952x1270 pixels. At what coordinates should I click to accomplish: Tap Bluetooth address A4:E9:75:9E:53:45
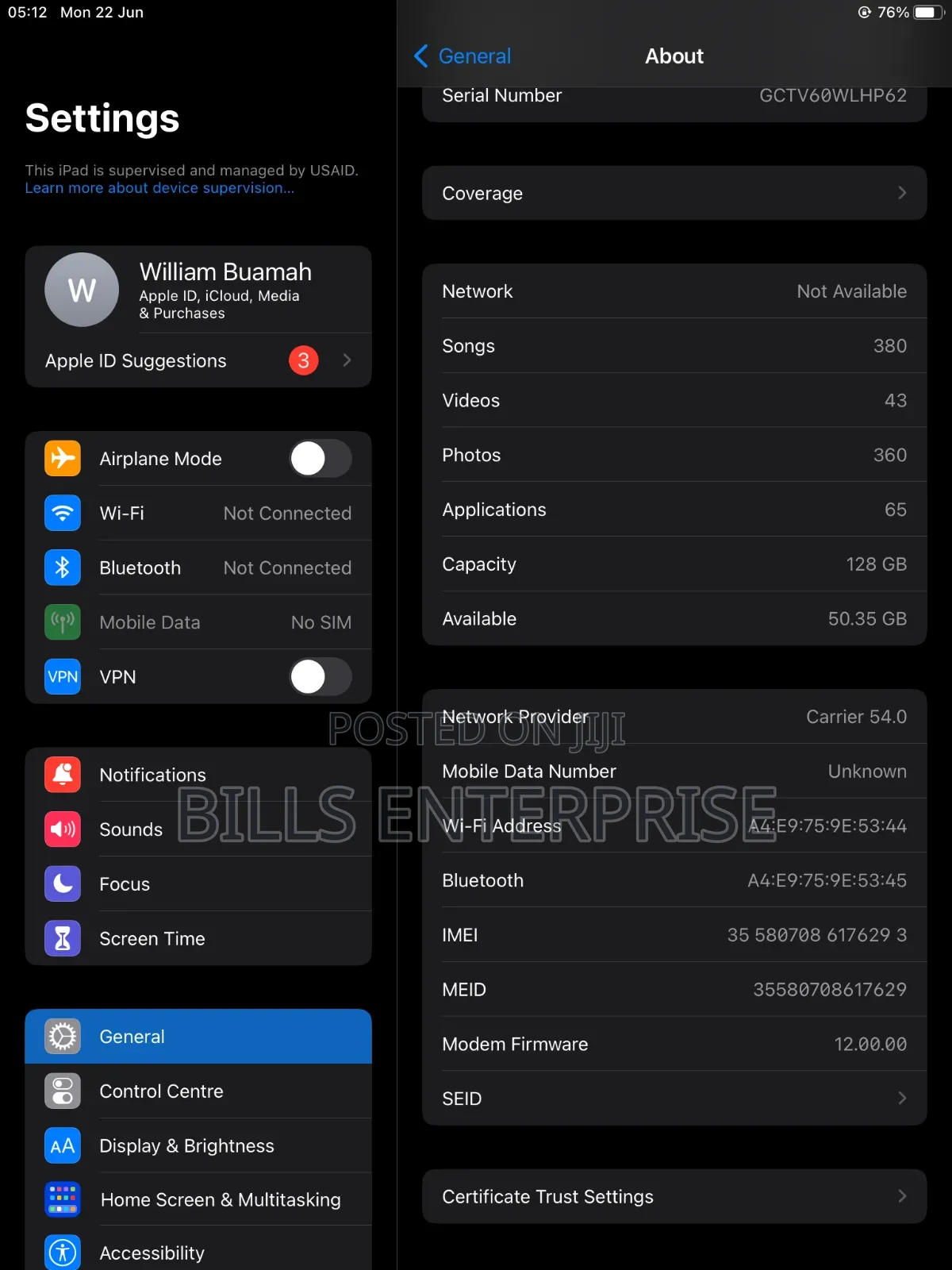827,880
